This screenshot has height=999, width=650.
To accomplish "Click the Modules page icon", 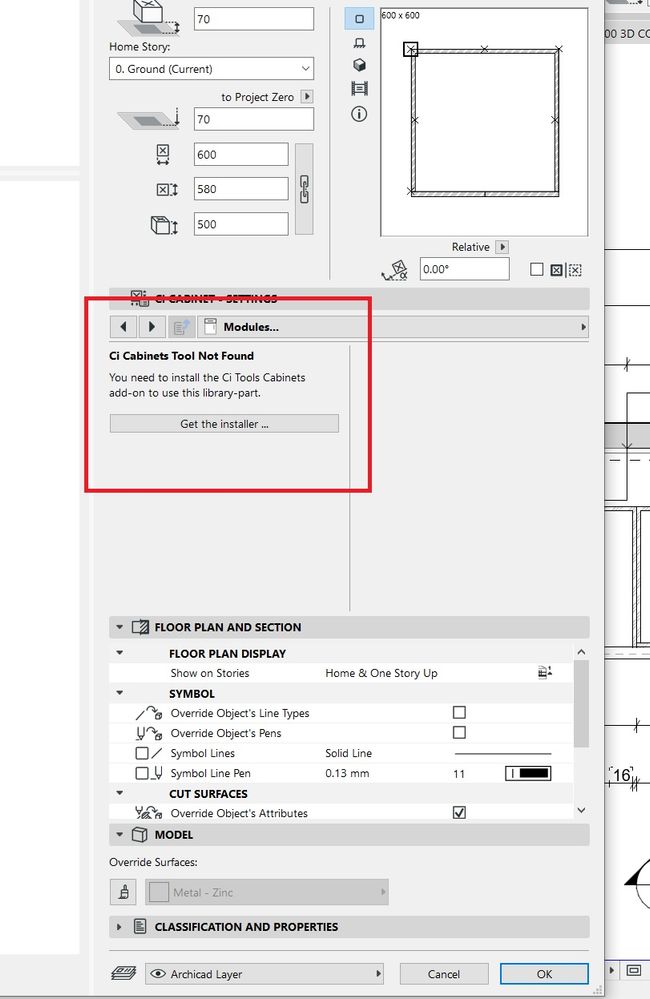I will pos(210,327).
